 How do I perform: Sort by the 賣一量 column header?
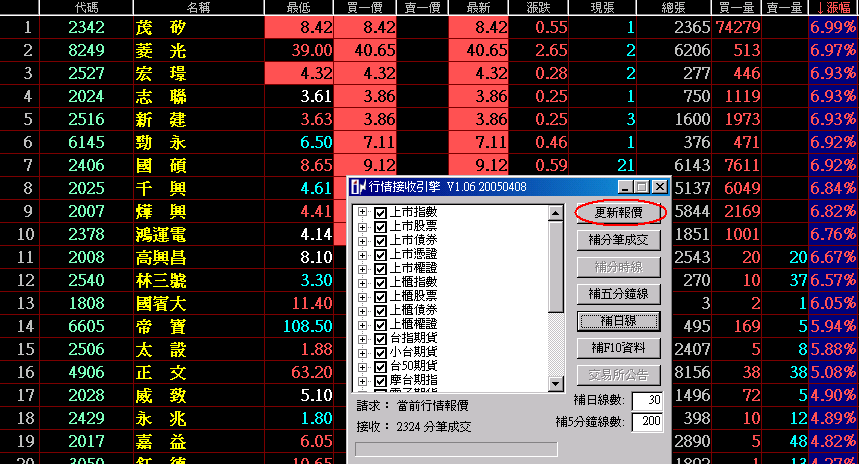[x=784, y=7]
